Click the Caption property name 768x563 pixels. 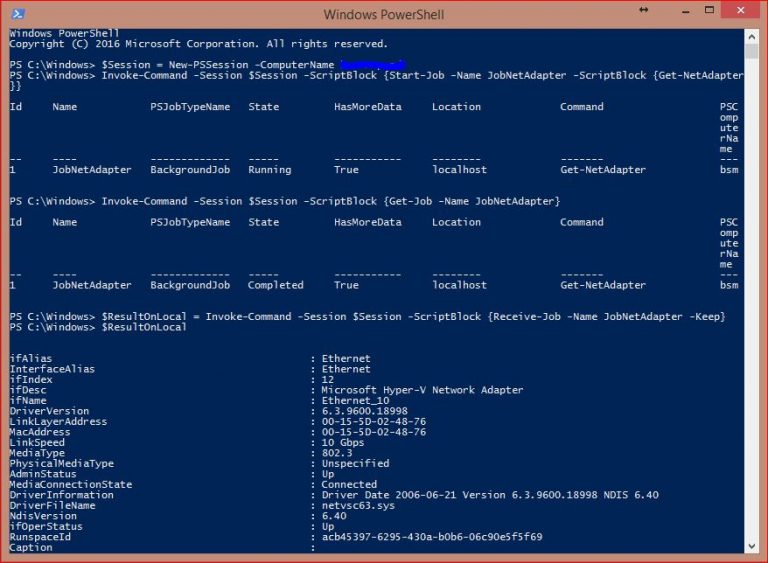pyautogui.click(x=30, y=548)
